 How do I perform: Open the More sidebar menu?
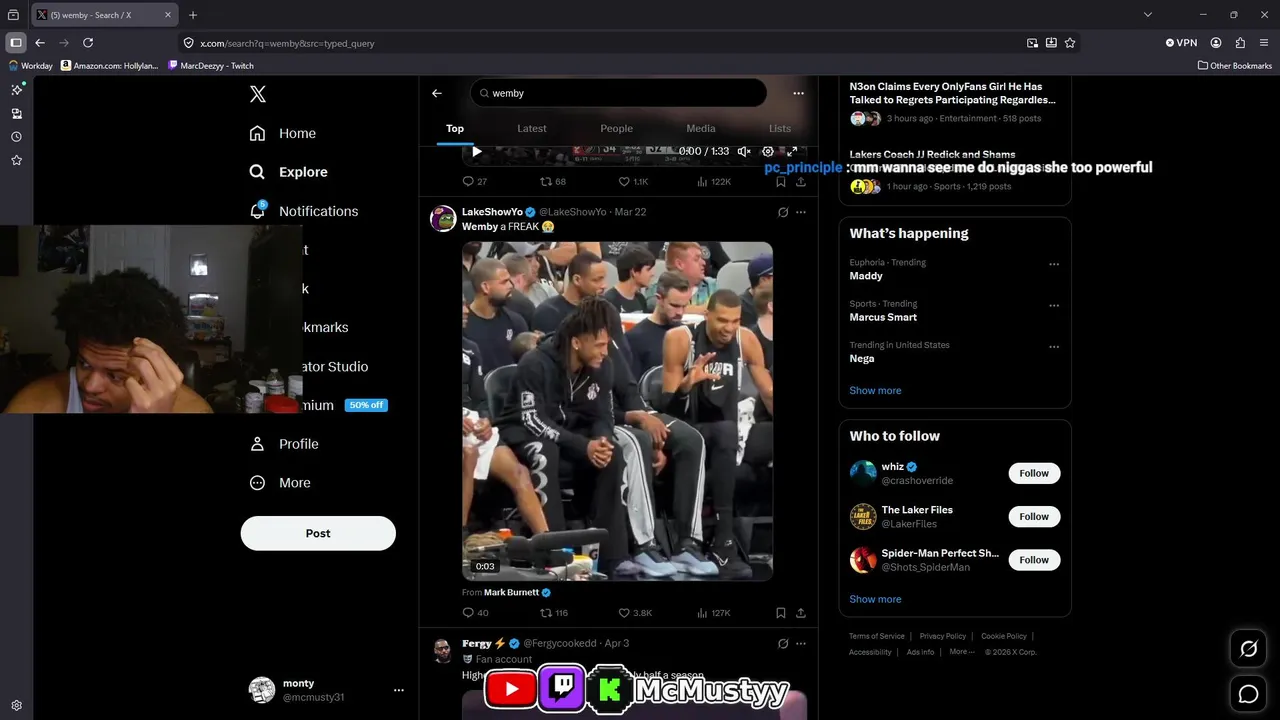[x=280, y=483]
